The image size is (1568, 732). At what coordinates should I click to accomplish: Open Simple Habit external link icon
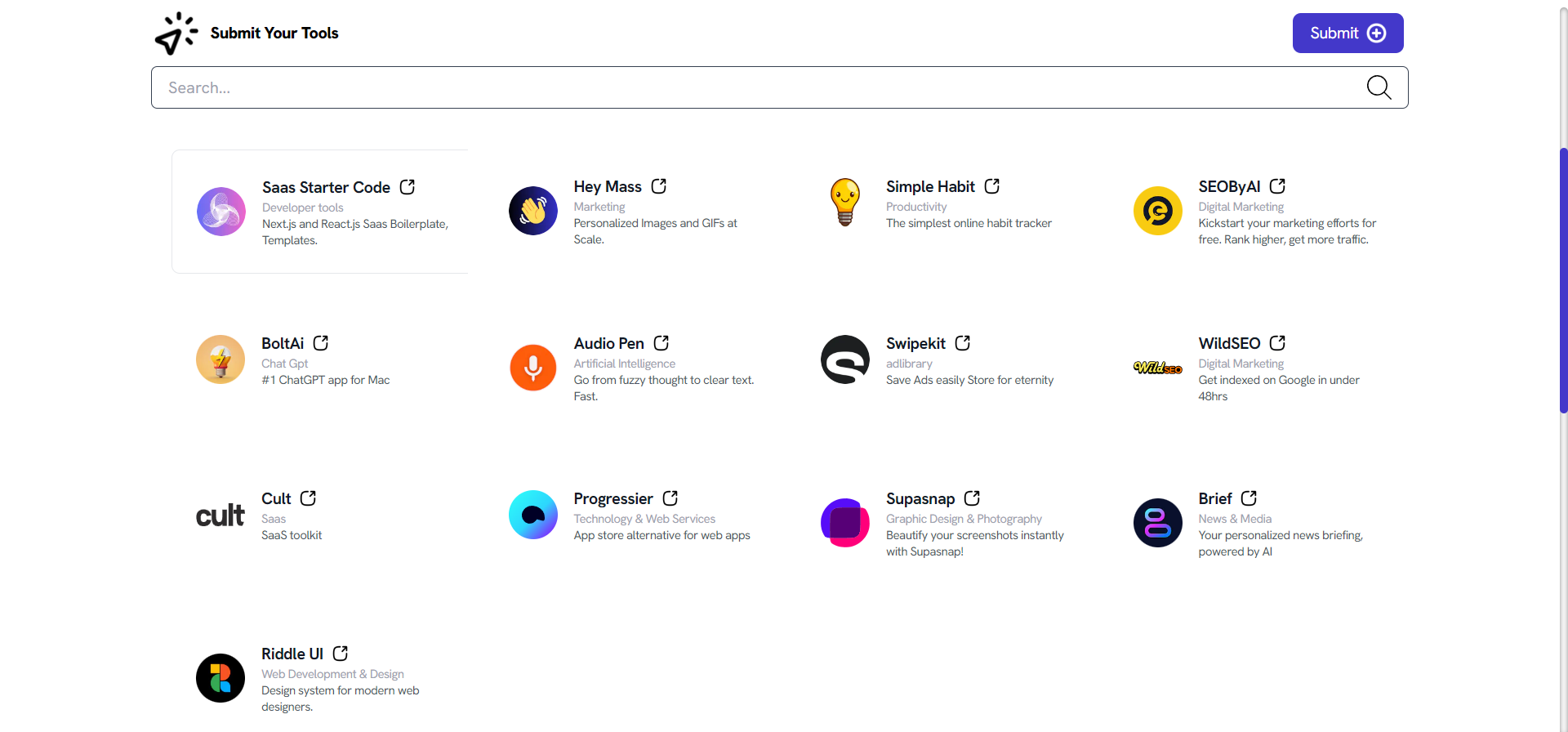point(992,186)
